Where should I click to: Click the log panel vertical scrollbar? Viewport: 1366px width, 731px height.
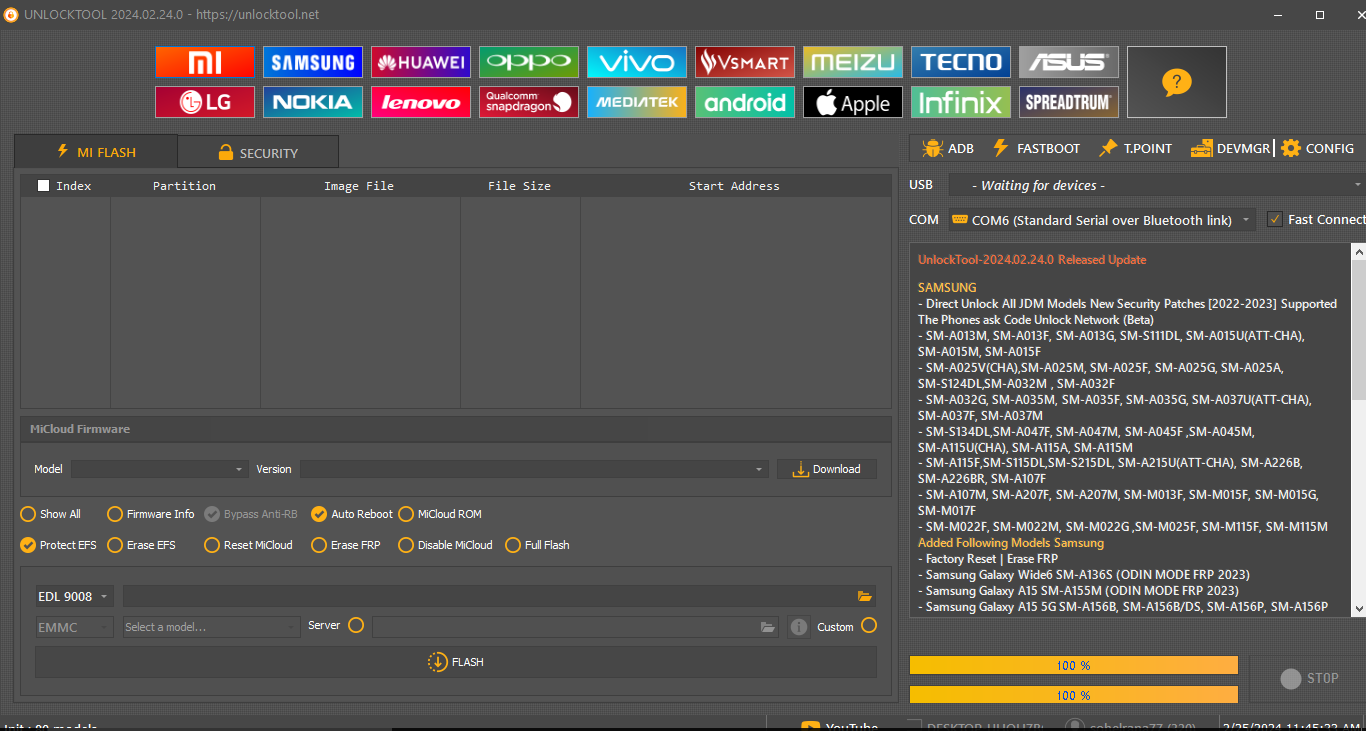[1358, 330]
